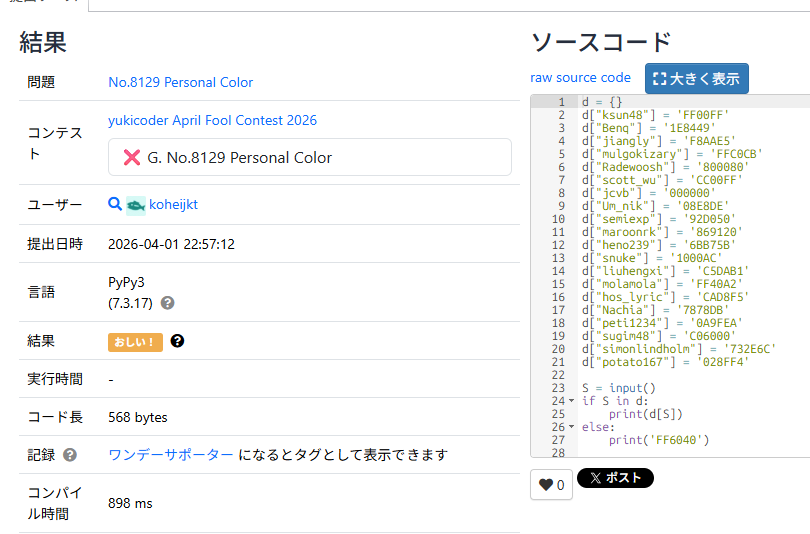Click 大きく表示 expand button
Image resolution: width=810 pixels, height=534 pixels.
tap(696, 78)
